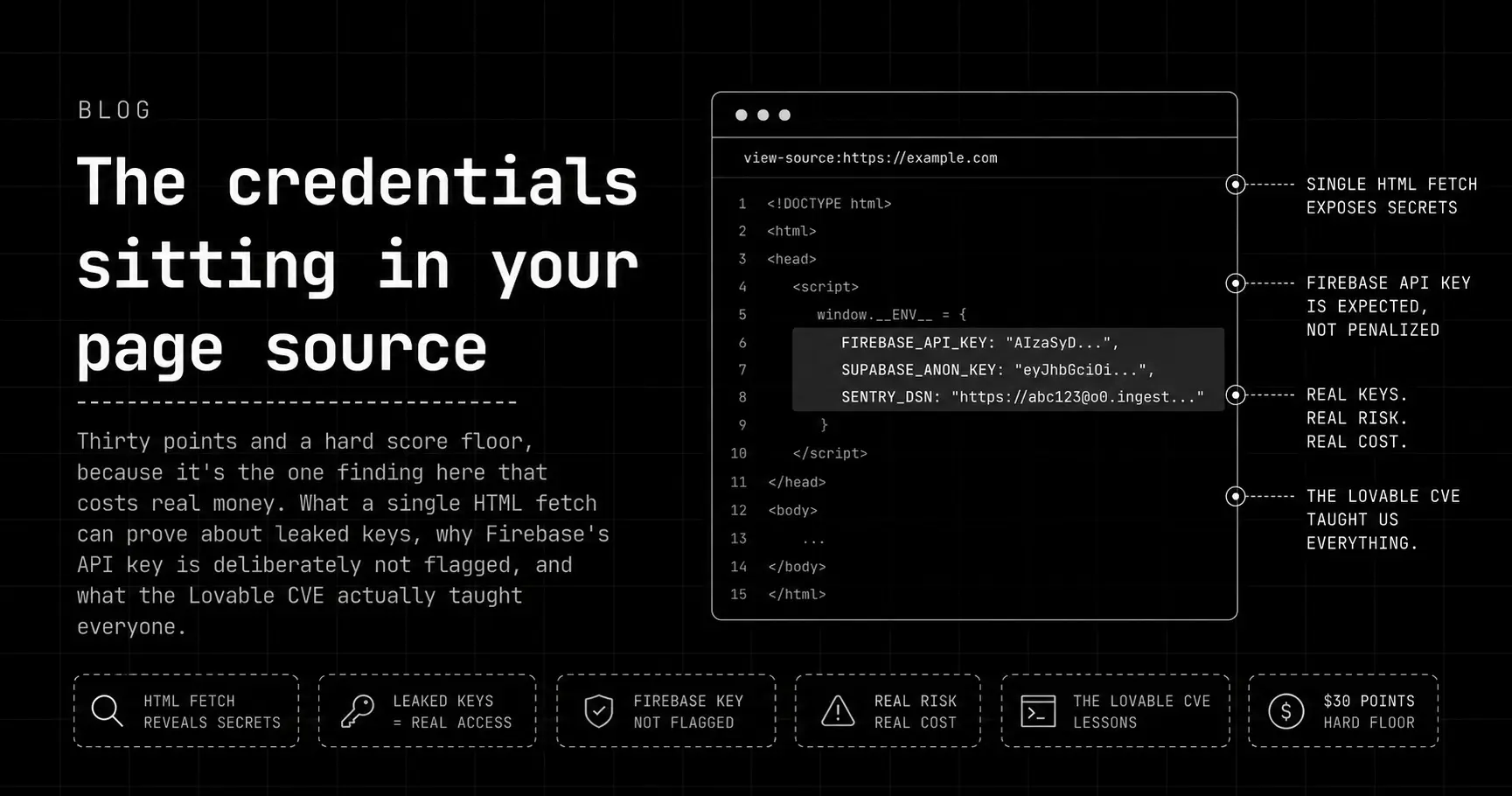Click the 'HTML FETCH REVEALS SECRETS' card label
The image size is (1512, 796).
212,712
